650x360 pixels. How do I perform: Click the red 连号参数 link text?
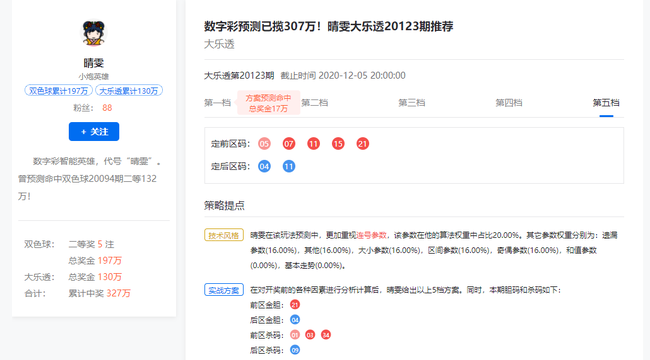pos(371,235)
